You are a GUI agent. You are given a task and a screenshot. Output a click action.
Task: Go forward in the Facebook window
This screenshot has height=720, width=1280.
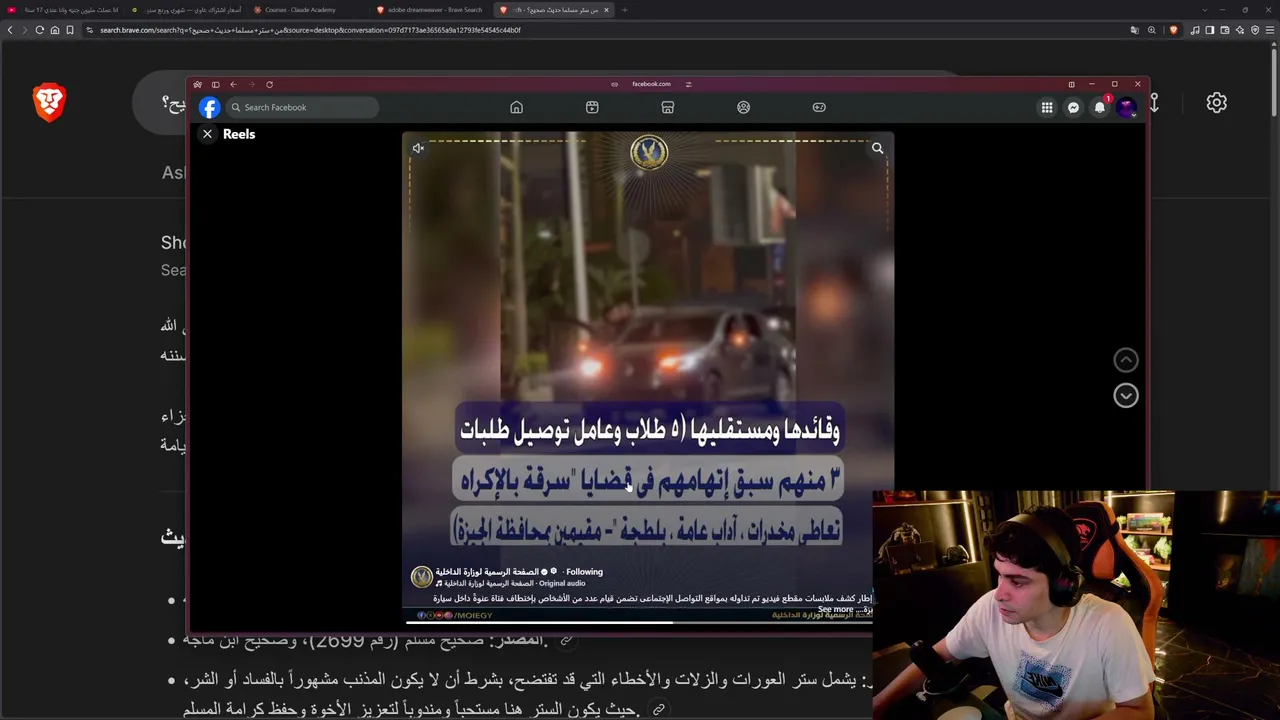(251, 85)
